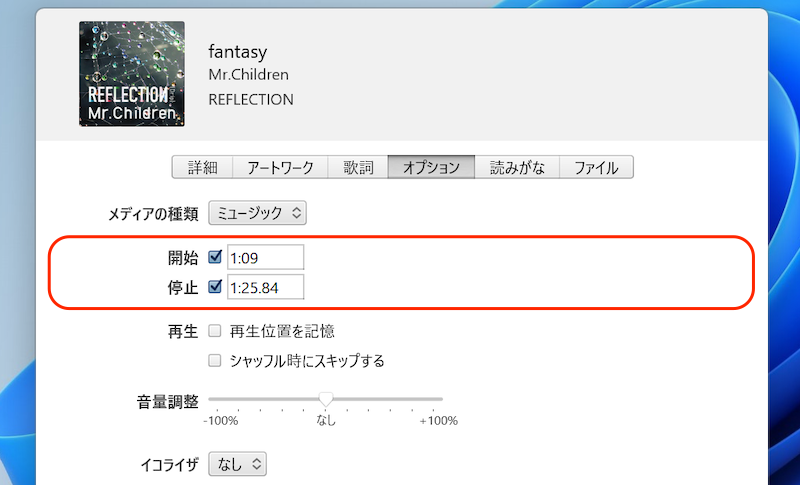Uncheck the 開始 start time checkbox
Screen dimensions: 800x485
pyautogui.click(x=215, y=257)
